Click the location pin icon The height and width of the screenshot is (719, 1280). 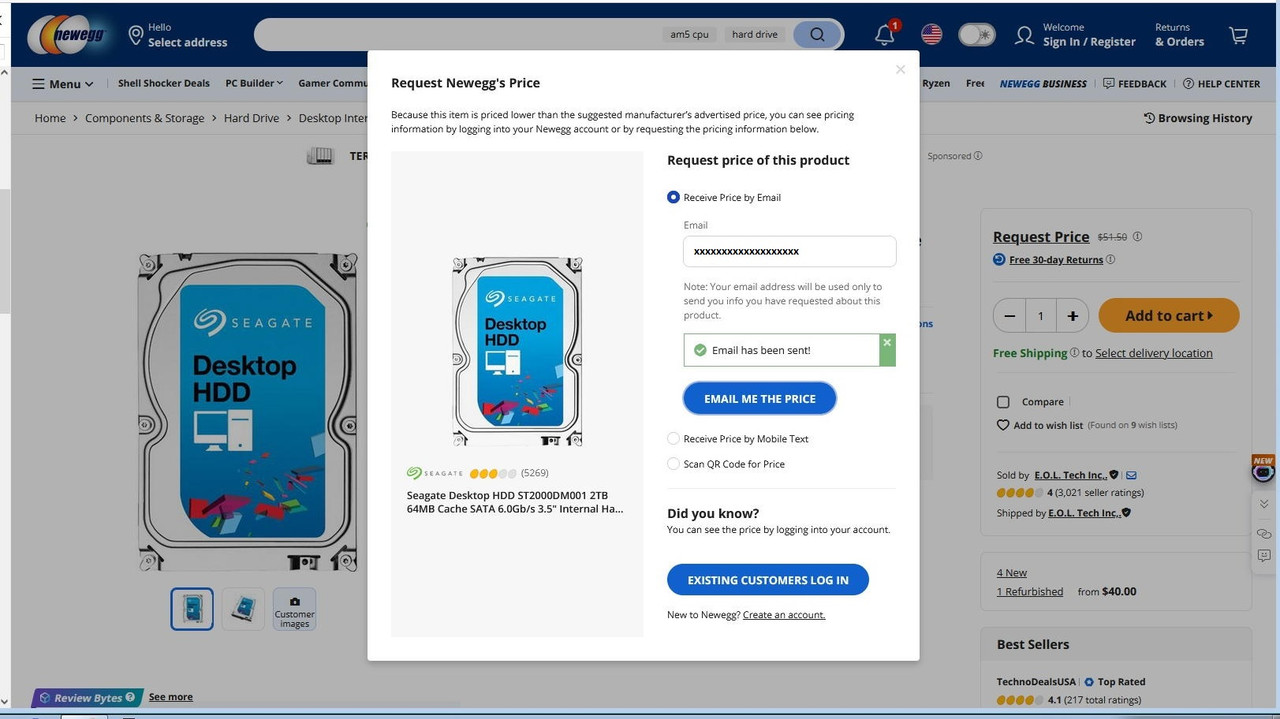coord(136,35)
